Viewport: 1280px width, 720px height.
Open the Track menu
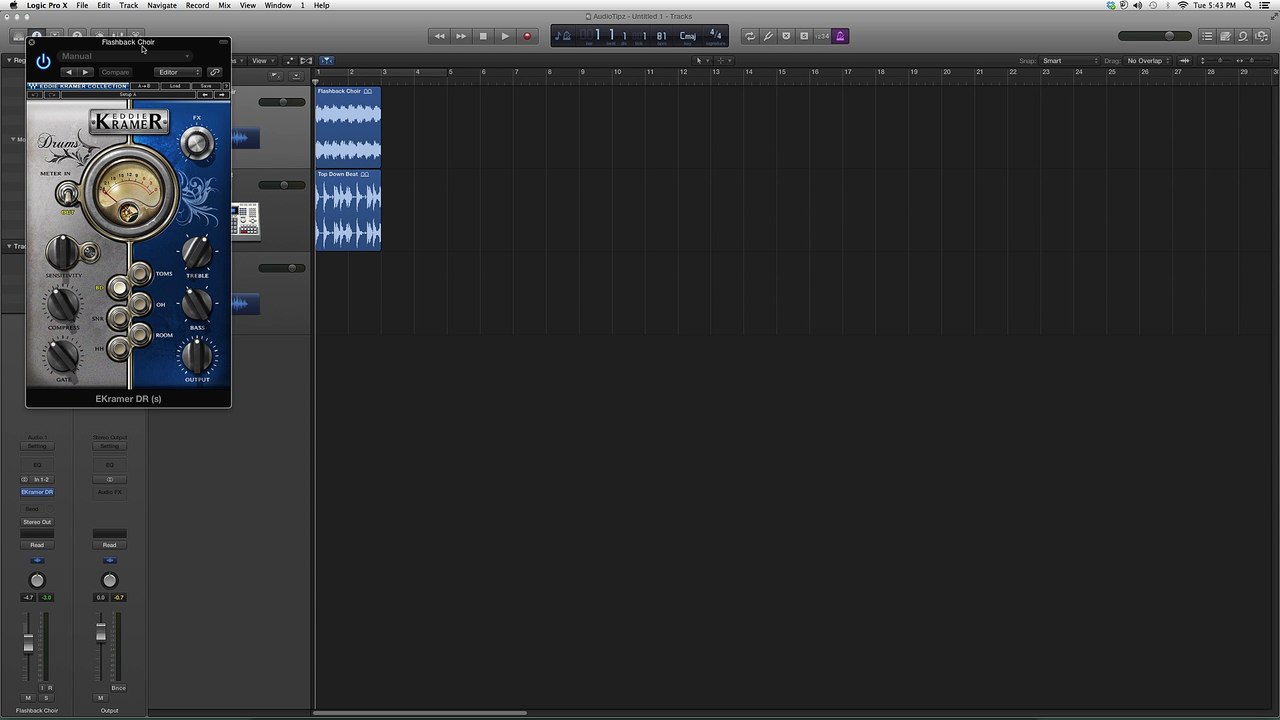pos(129,6)
